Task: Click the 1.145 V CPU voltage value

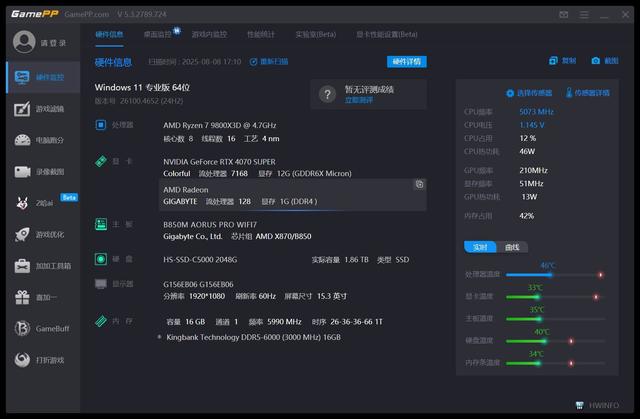Action: [x=531, y=125]
